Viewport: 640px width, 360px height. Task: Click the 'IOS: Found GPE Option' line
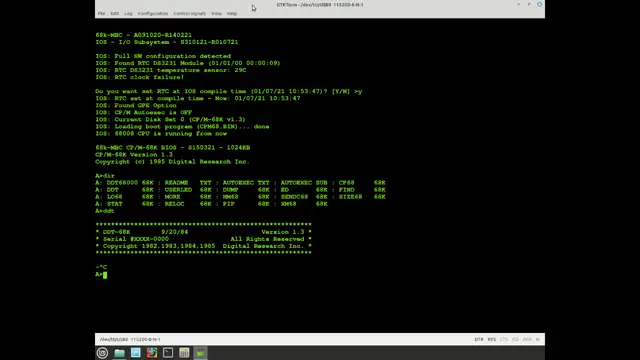pyautogui.click(x=136, y=105)
